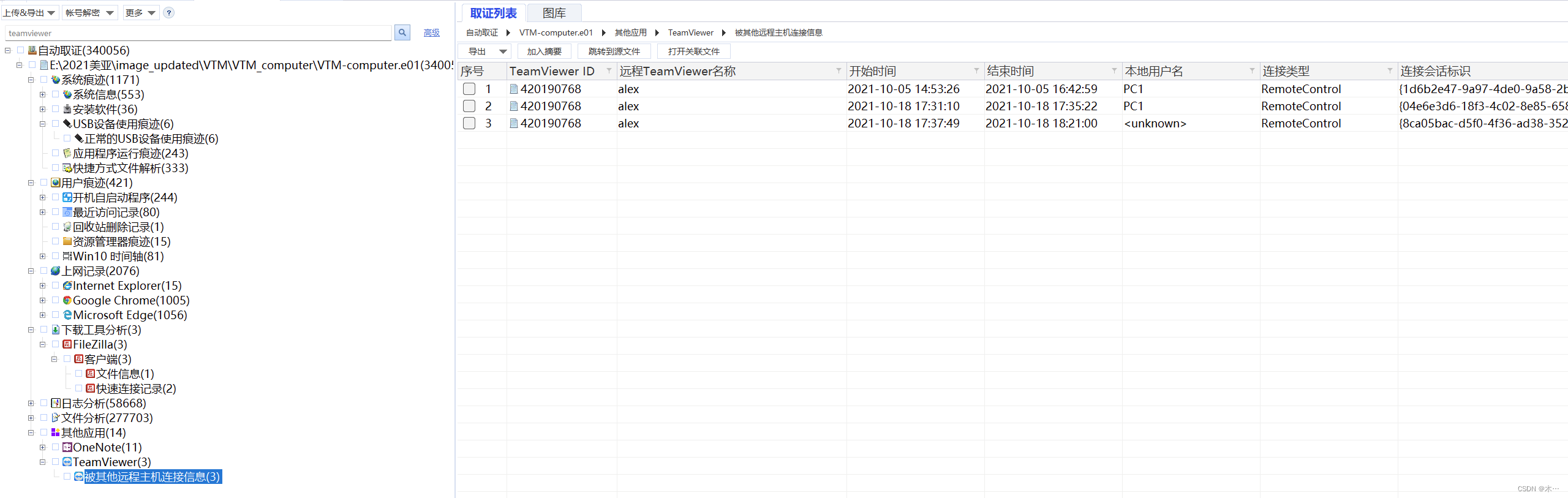The height and width of the screenshot is (498, 1568).
Task: Click the Microsoft Edge icon
Action: tap(67, 315)
